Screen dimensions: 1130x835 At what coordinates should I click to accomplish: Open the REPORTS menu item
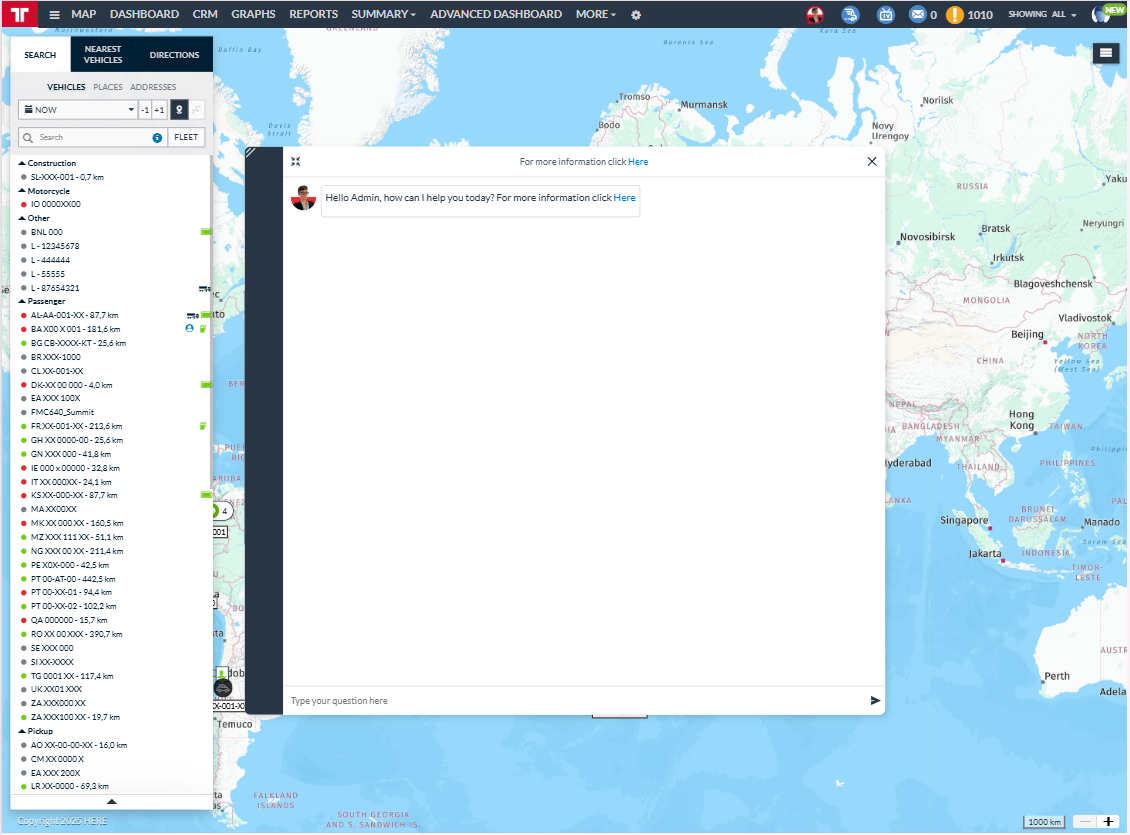pos(313,14)
